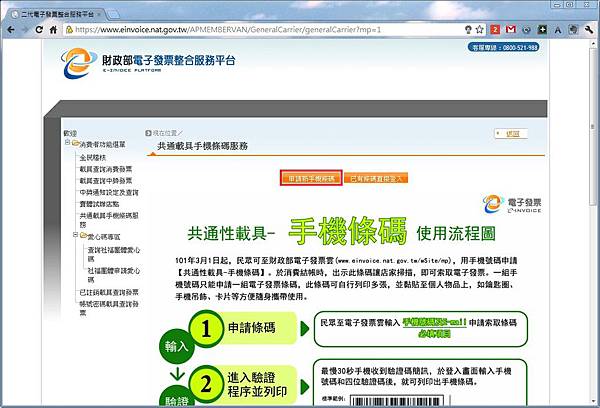Click the customer hotline 0800-521-988 badge

click(504, 47)
